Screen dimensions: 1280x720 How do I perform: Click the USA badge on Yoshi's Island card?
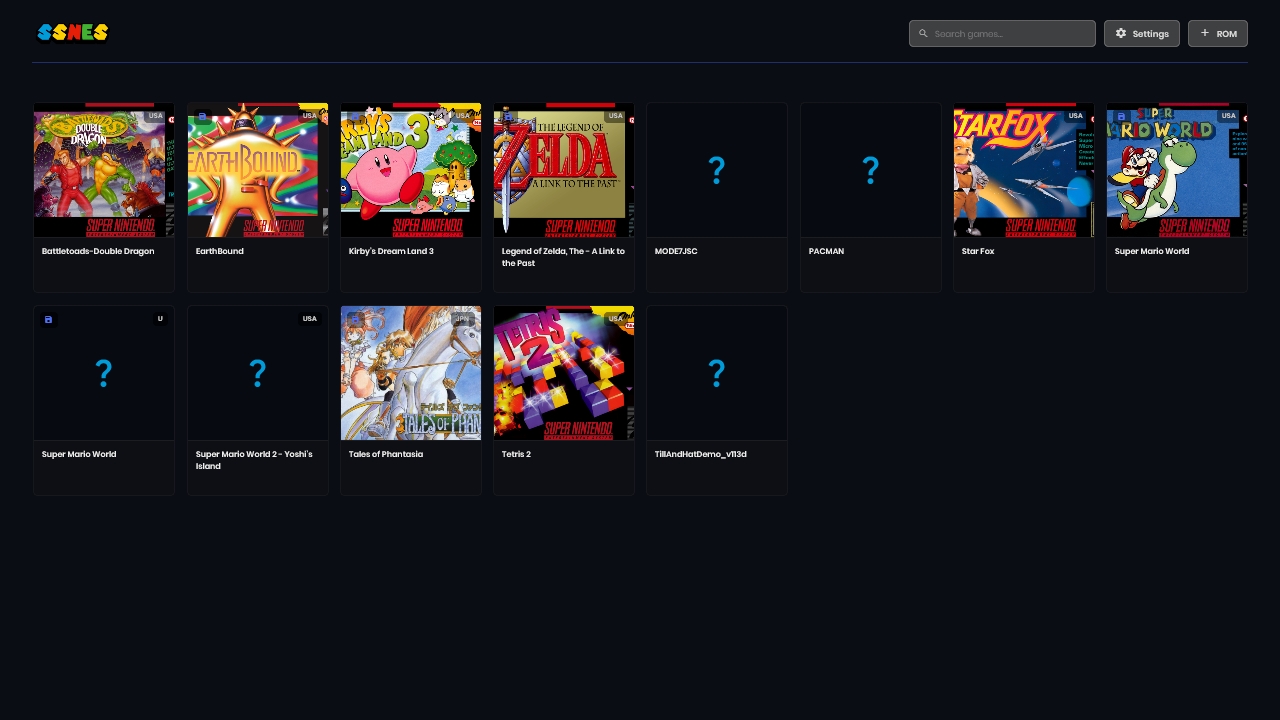tap(309, 319)
